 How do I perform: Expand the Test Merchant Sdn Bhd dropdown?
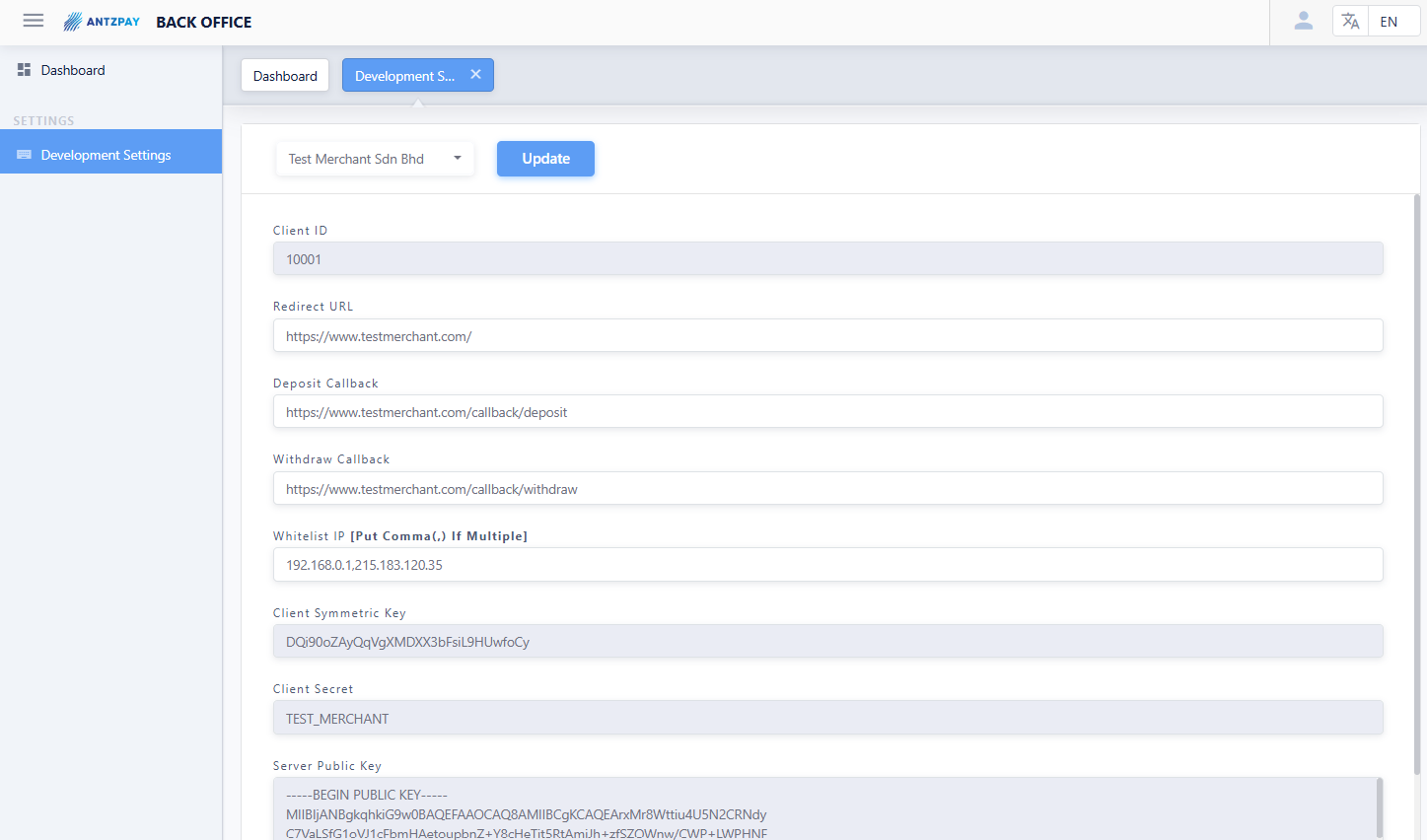coord(457,159)
